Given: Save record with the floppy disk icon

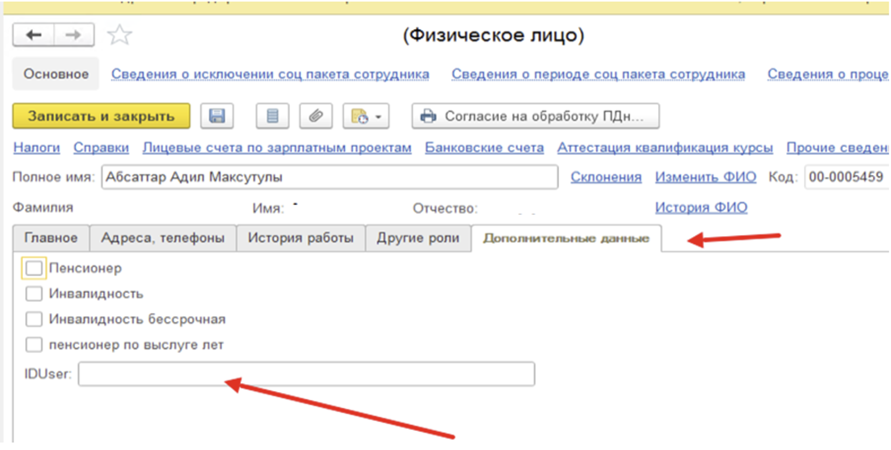Looking at the screenshot, I should pos(216,116).
